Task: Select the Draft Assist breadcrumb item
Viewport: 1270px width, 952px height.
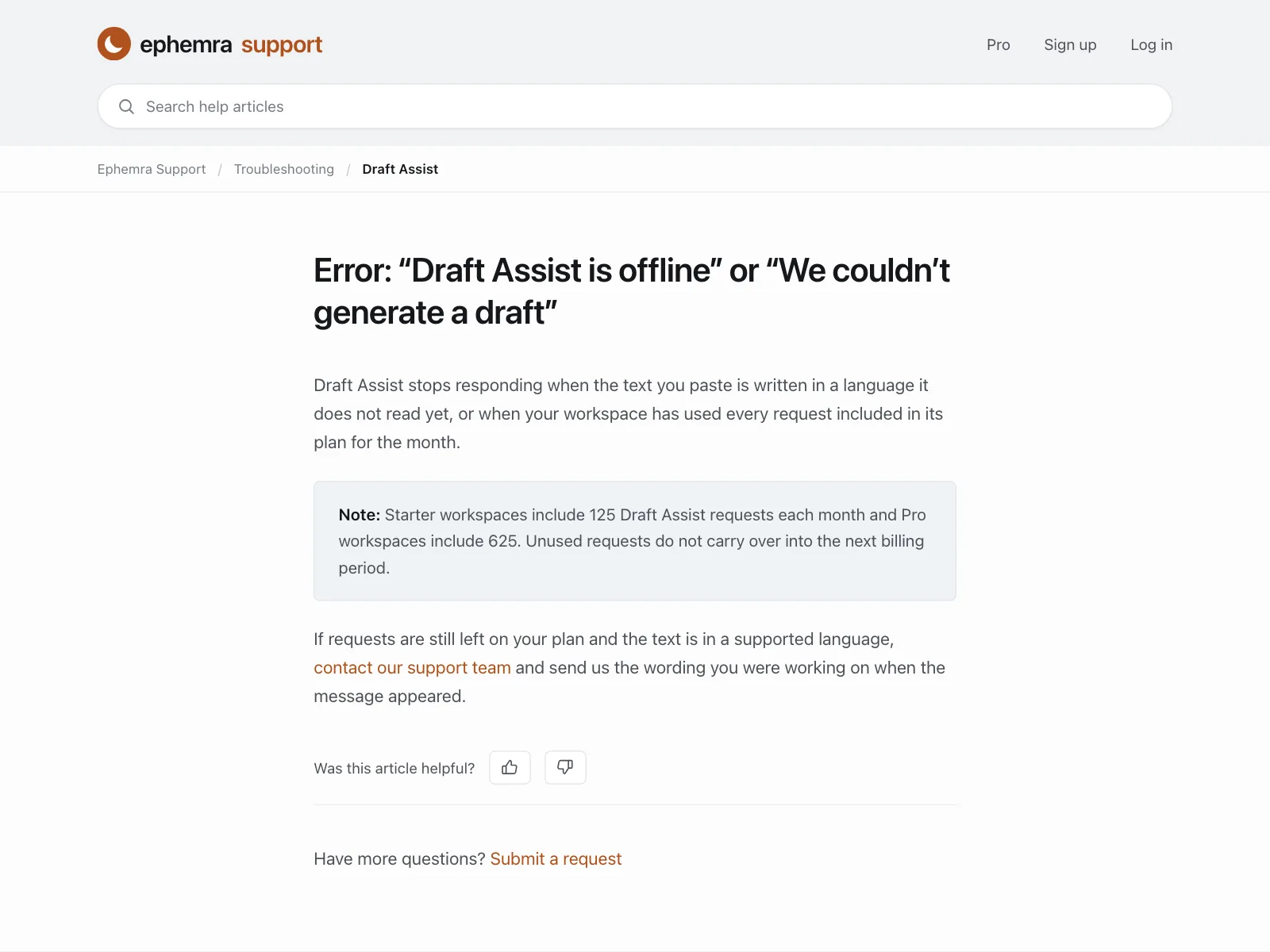Action: [x=400, y=169]
